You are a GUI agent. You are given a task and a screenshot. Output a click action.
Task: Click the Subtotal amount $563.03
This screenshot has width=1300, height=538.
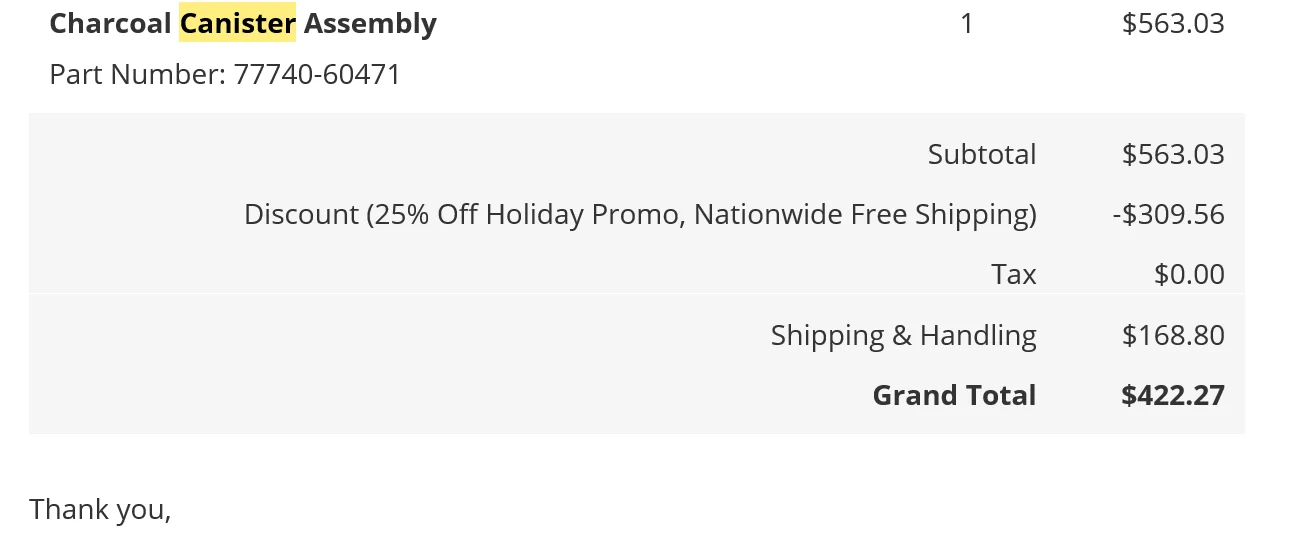coord(1173,154)
